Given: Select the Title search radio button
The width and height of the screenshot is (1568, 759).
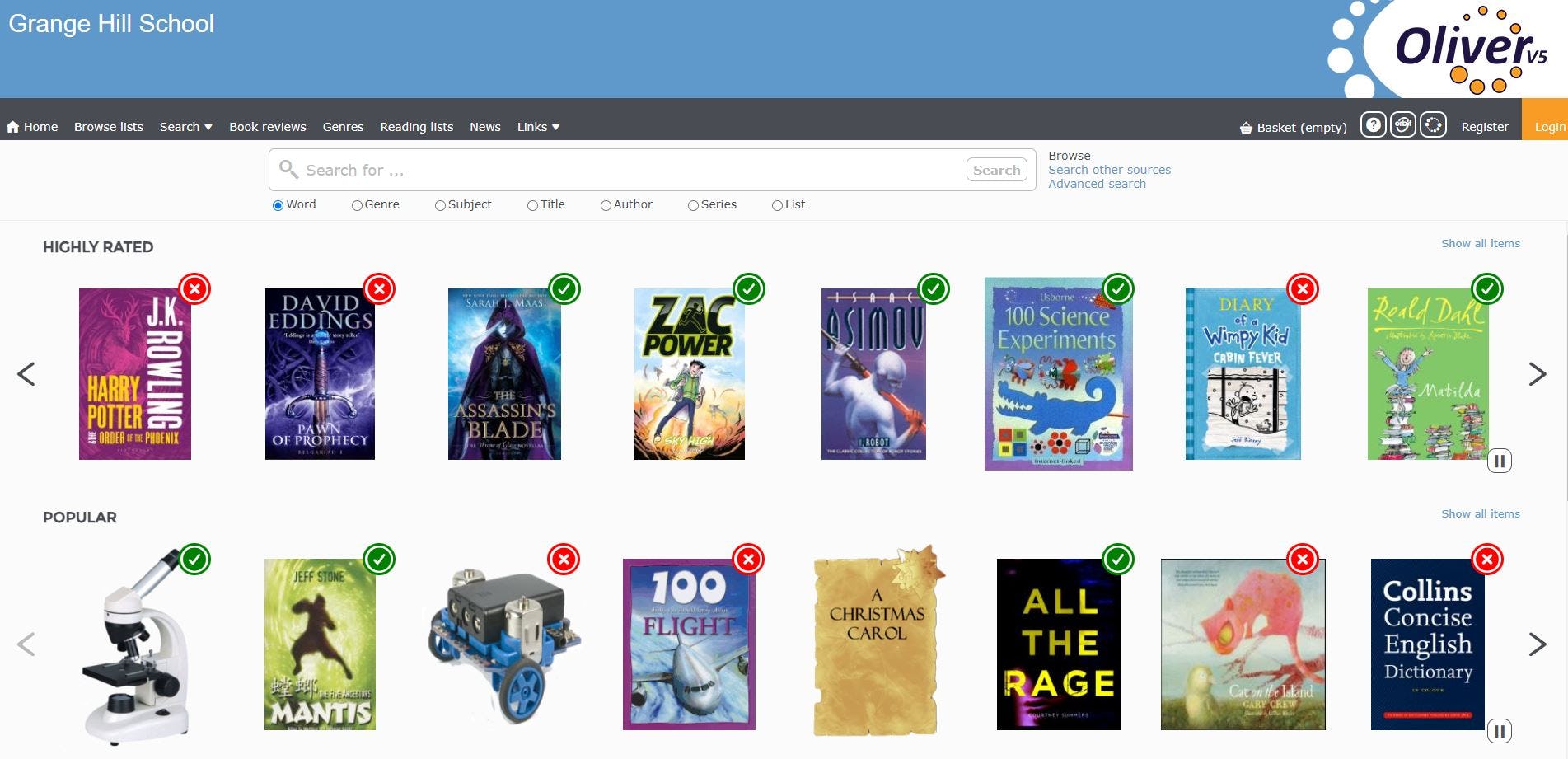Looking at the screenshot, I should tap(532, 205).
